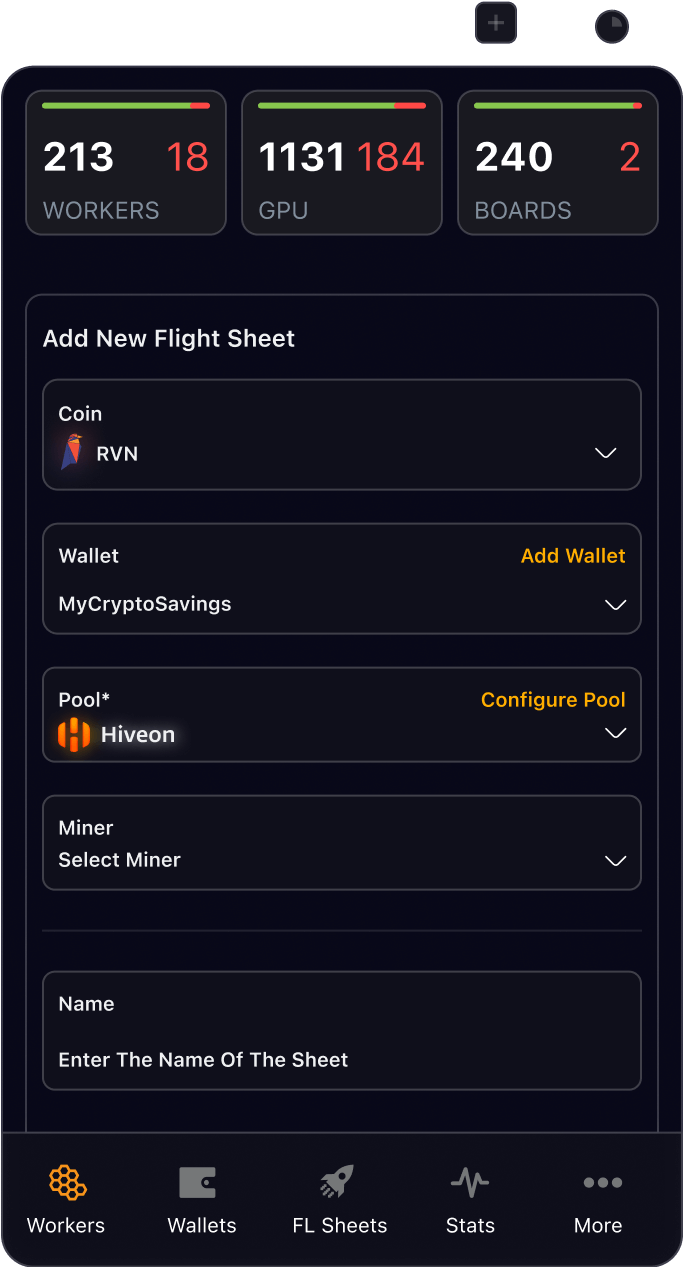Click the Hiveon pool logo

coord(74,734)
